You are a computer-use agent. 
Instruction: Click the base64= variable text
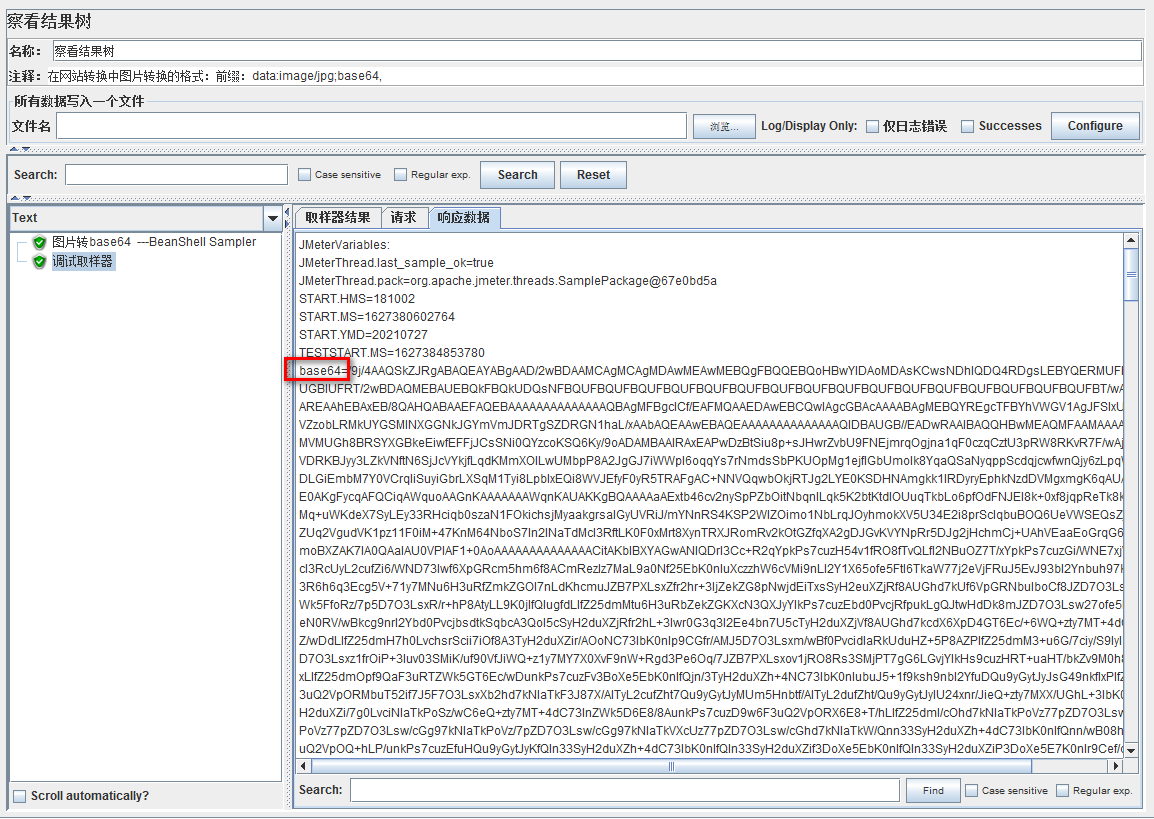[x=324, y=370]
